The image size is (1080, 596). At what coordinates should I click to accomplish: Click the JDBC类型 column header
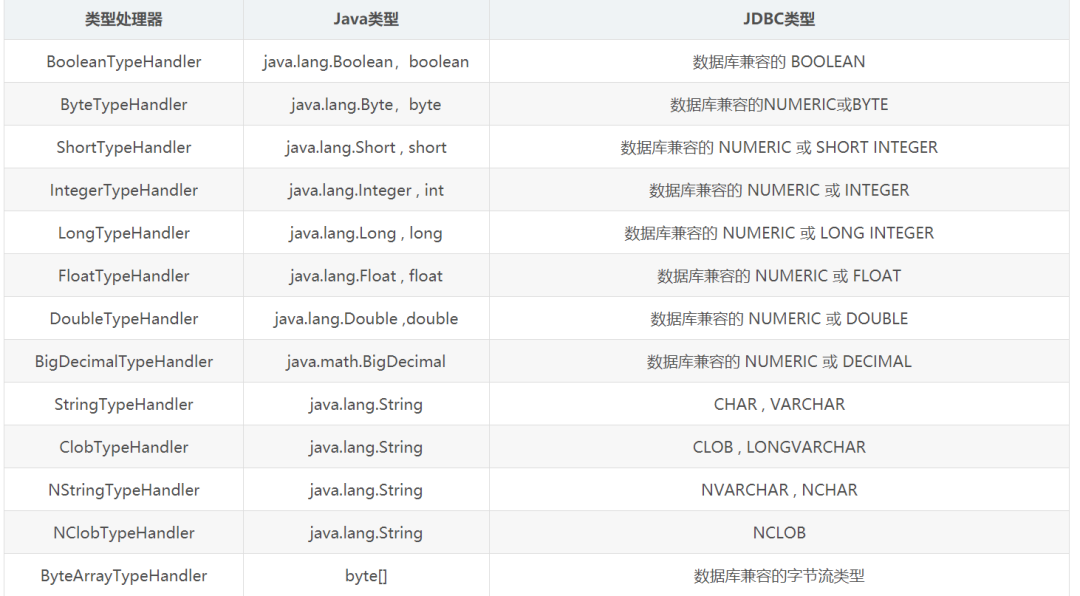[779, 19]
